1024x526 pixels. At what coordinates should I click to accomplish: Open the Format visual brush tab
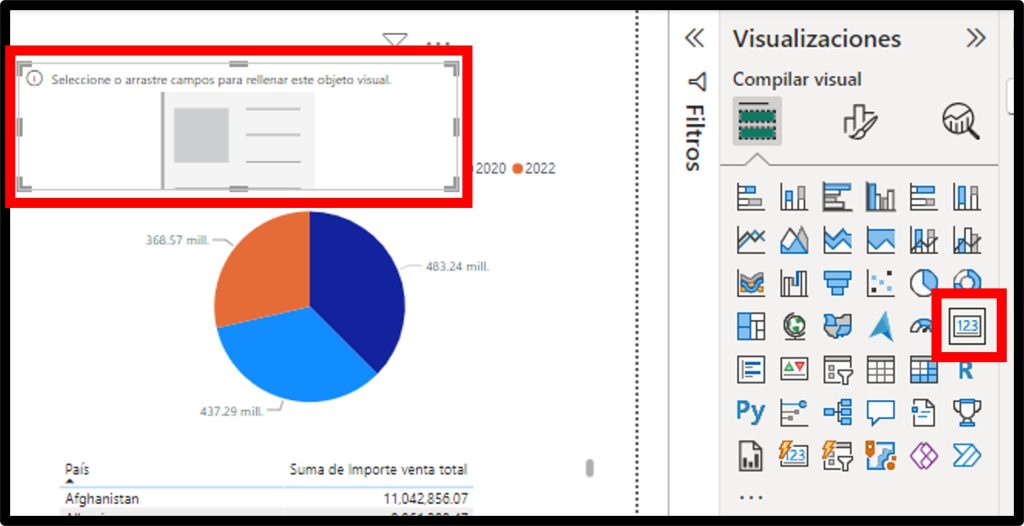coord(858,122)
